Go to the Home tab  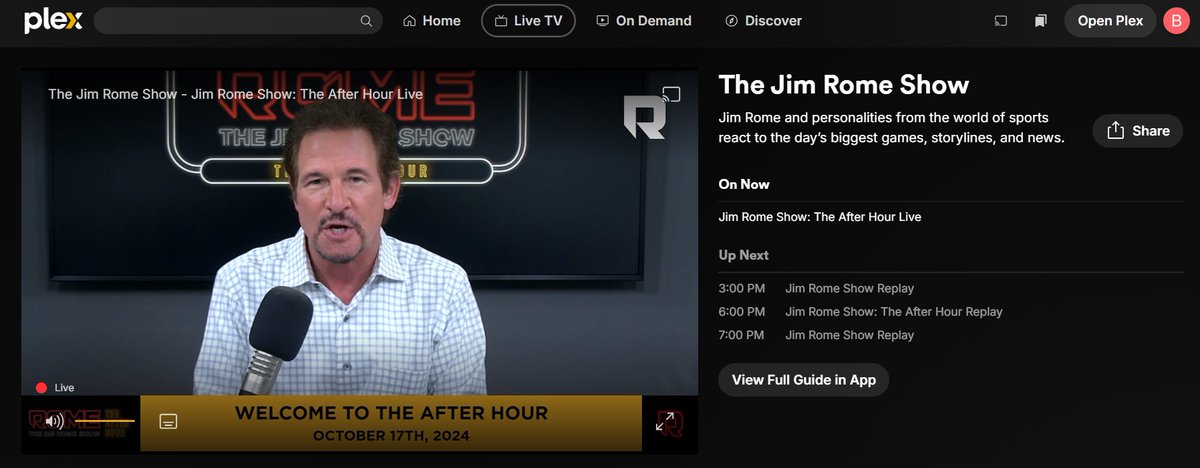coord(432,21)
